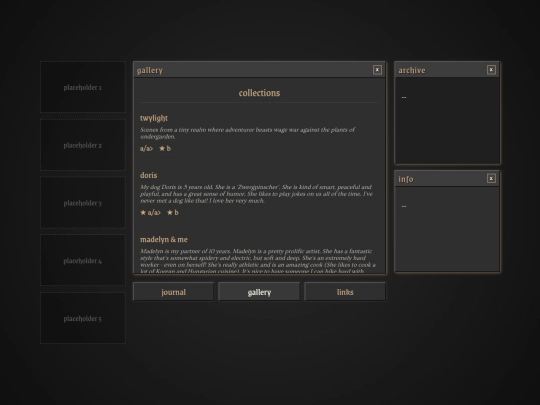This screenshot has height=405, width=540.
Task: Click the dash entry in info panel
Action: [x=404, y=206]
